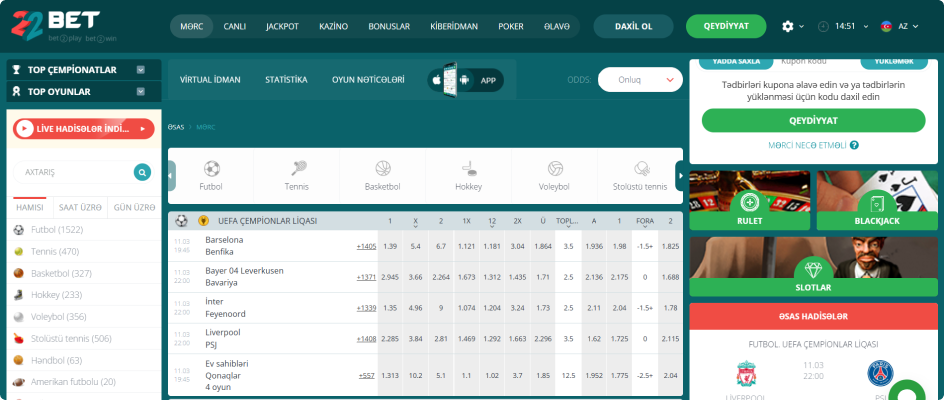This screenshot has width=944, height=400.
Task: Expand the settings dropdown arrow
Action: tap(801, 27)
